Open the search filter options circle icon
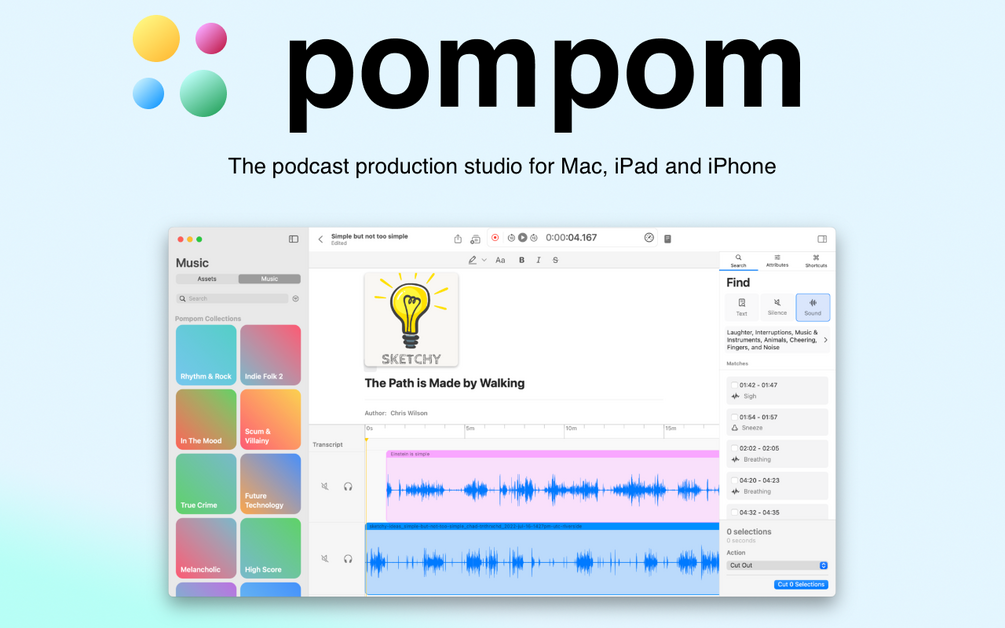Image resolution: width=1005 pixels, height=628 pixels. 295,299
